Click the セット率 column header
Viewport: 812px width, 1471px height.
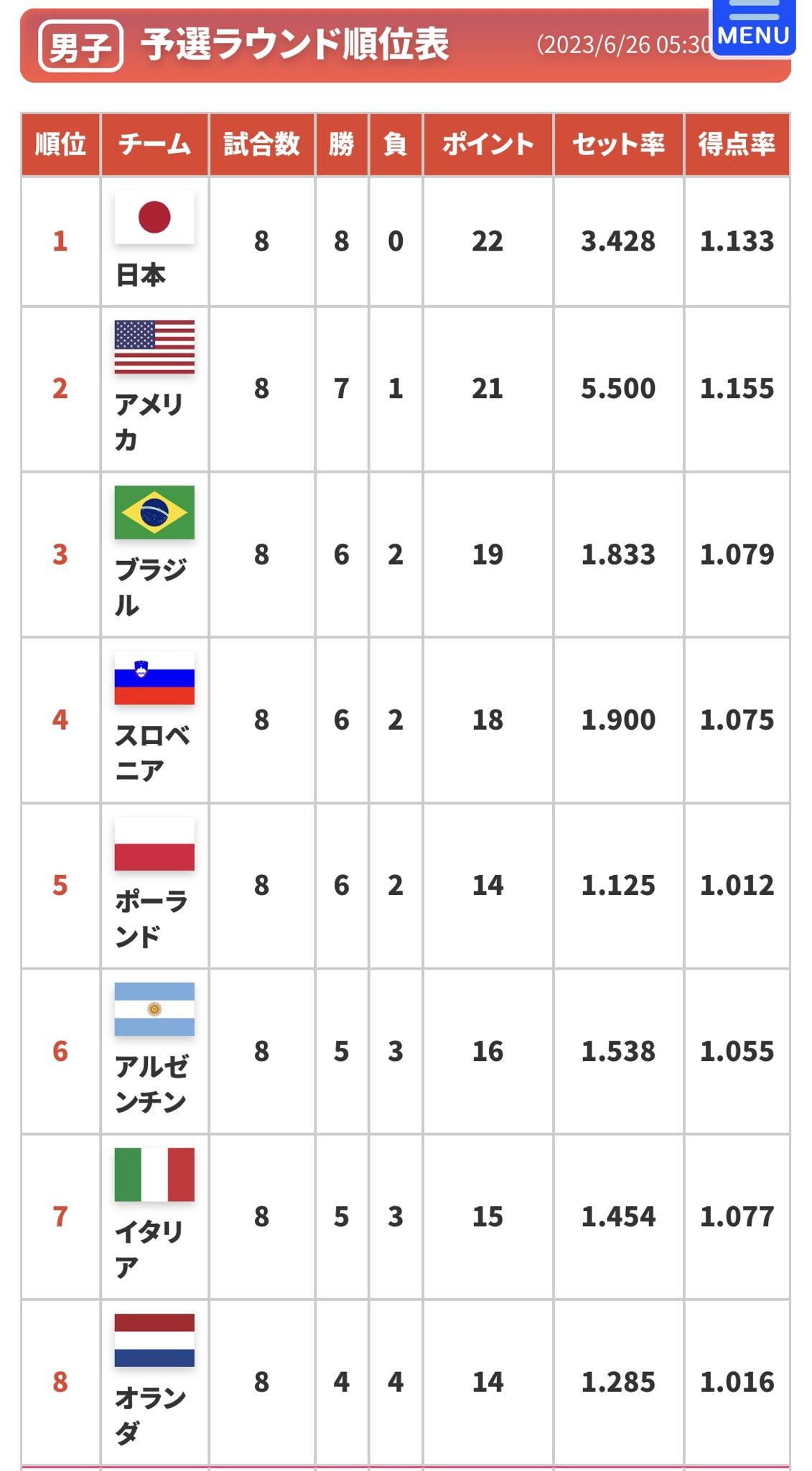click(x=618, y=144)
